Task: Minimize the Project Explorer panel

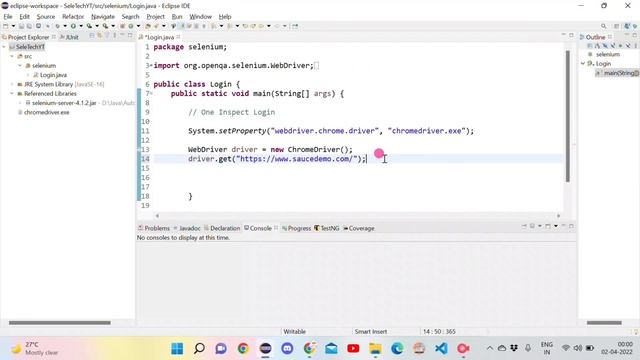Action: [122, 36]
